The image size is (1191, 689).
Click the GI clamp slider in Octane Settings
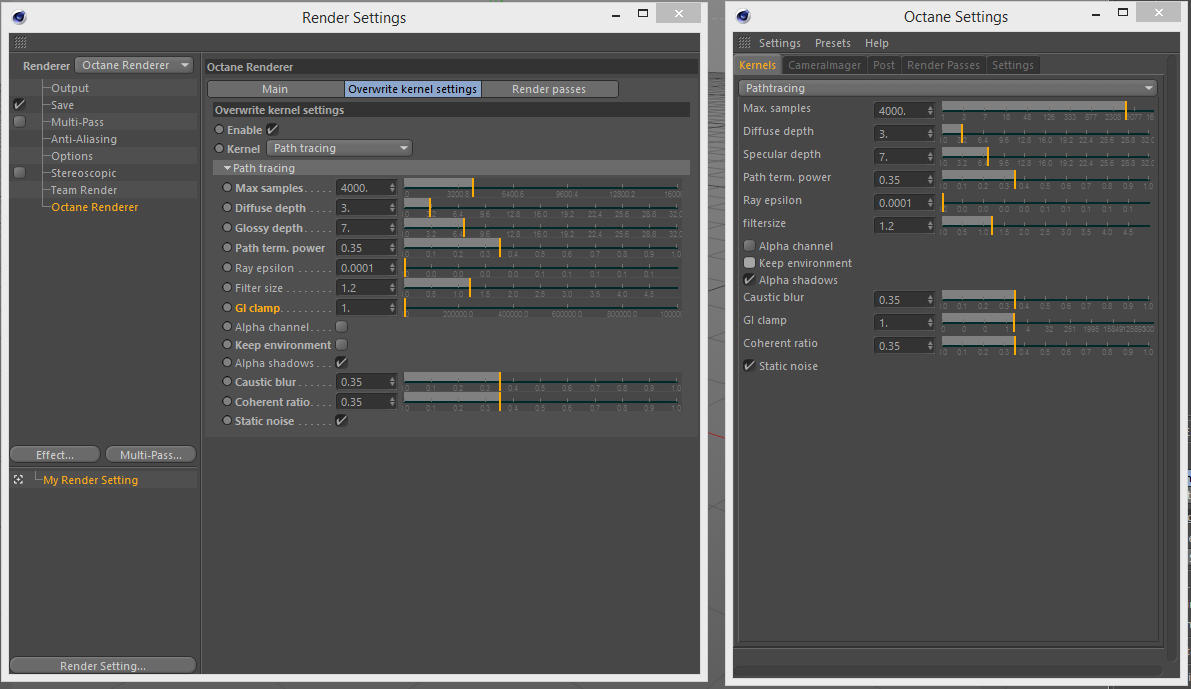click(x=1048, y=323)
